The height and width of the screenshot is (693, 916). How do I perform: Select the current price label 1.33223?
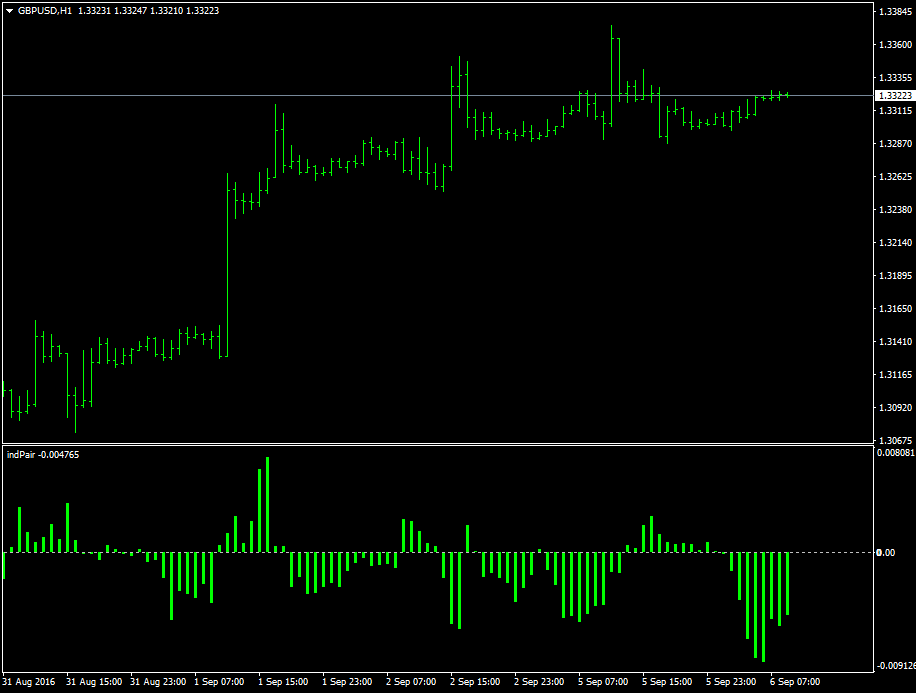(895, 95)
